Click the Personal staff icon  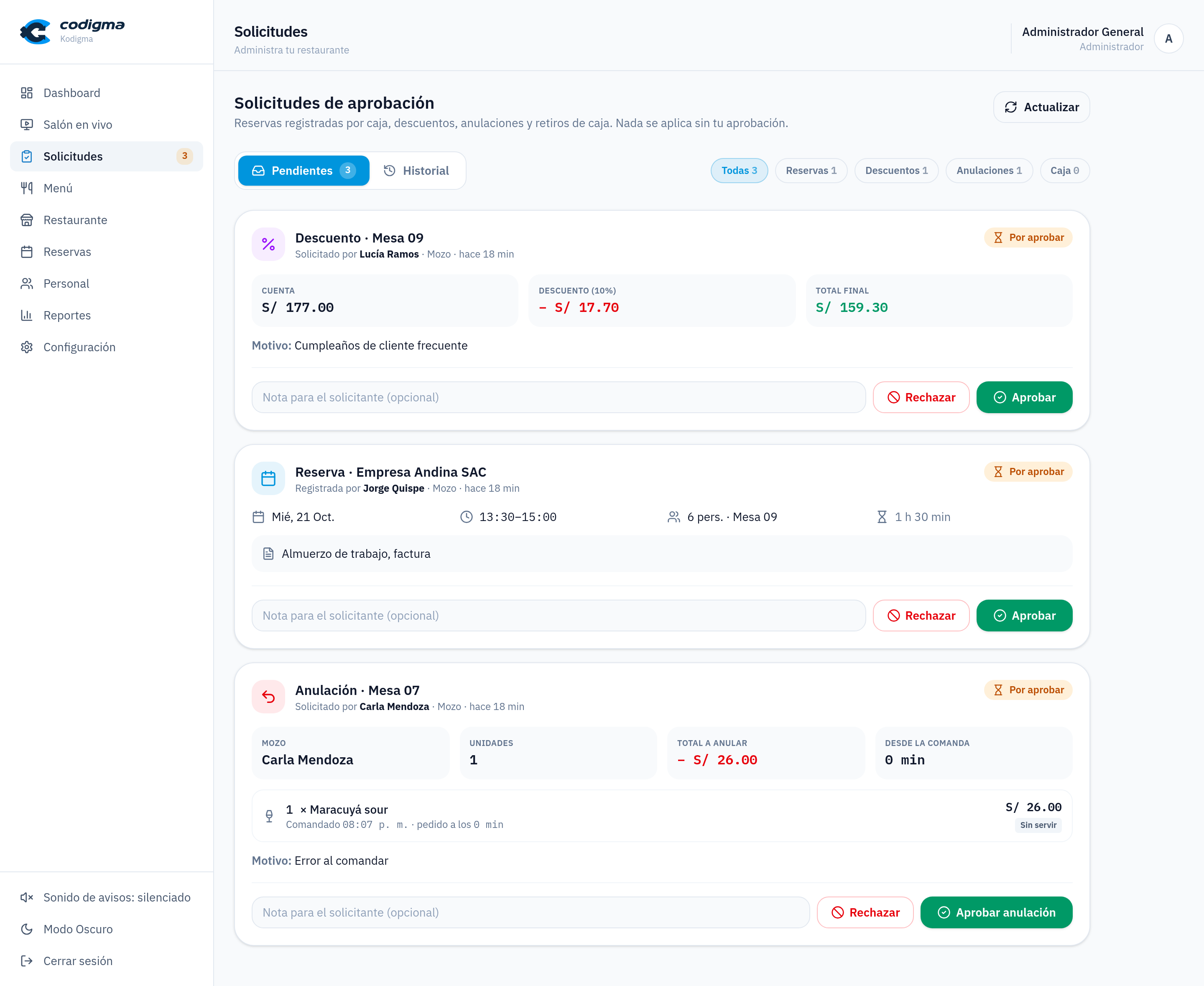27,284
